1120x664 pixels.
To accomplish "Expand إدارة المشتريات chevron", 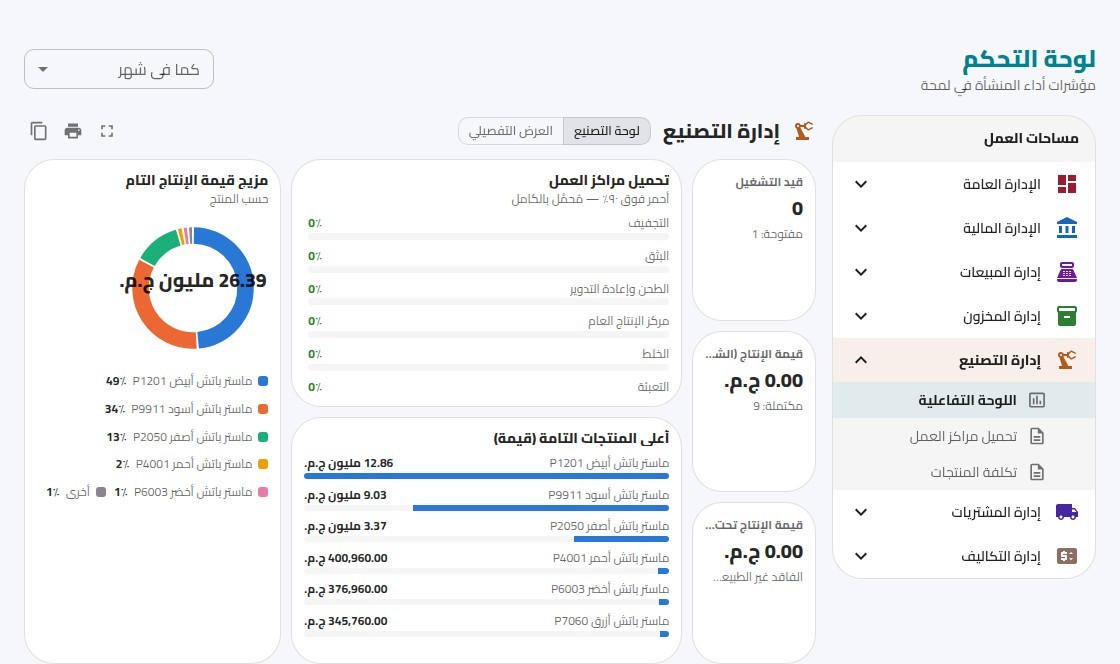I will click(x=861, y=512).
